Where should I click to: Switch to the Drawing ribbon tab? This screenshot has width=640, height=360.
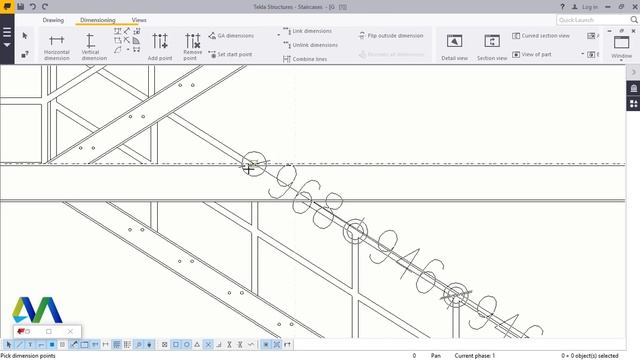[53, 20]
